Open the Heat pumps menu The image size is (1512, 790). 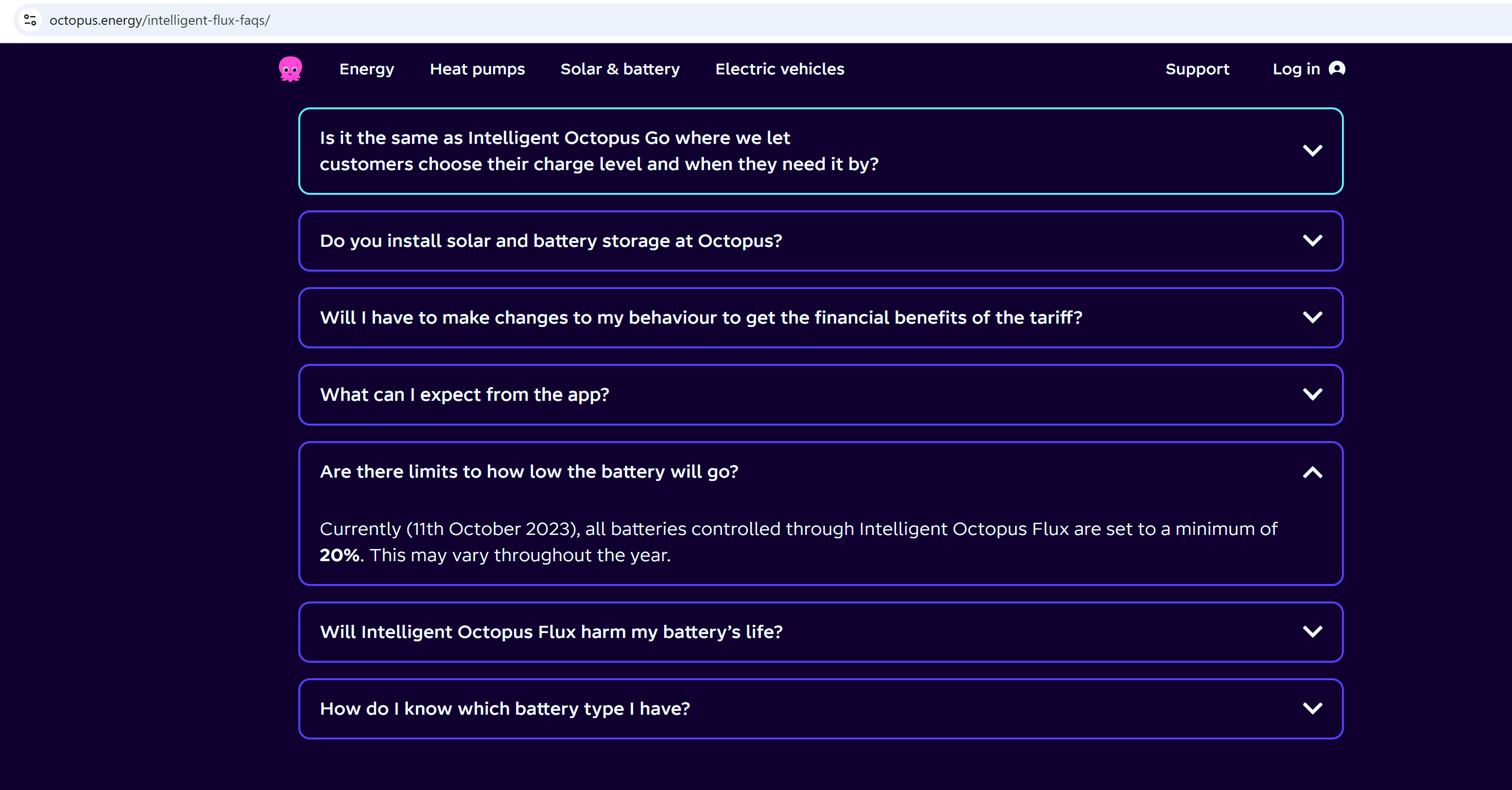477,69
